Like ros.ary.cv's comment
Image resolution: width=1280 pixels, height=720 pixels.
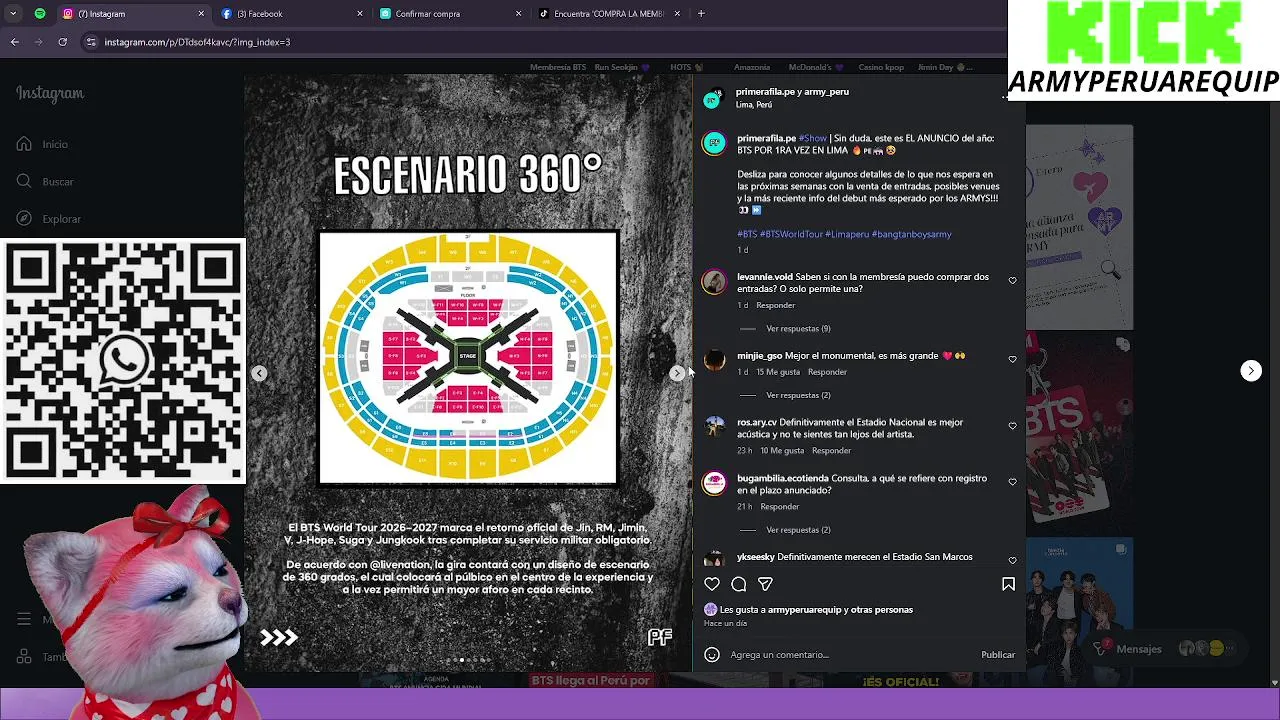point(1012,426)
